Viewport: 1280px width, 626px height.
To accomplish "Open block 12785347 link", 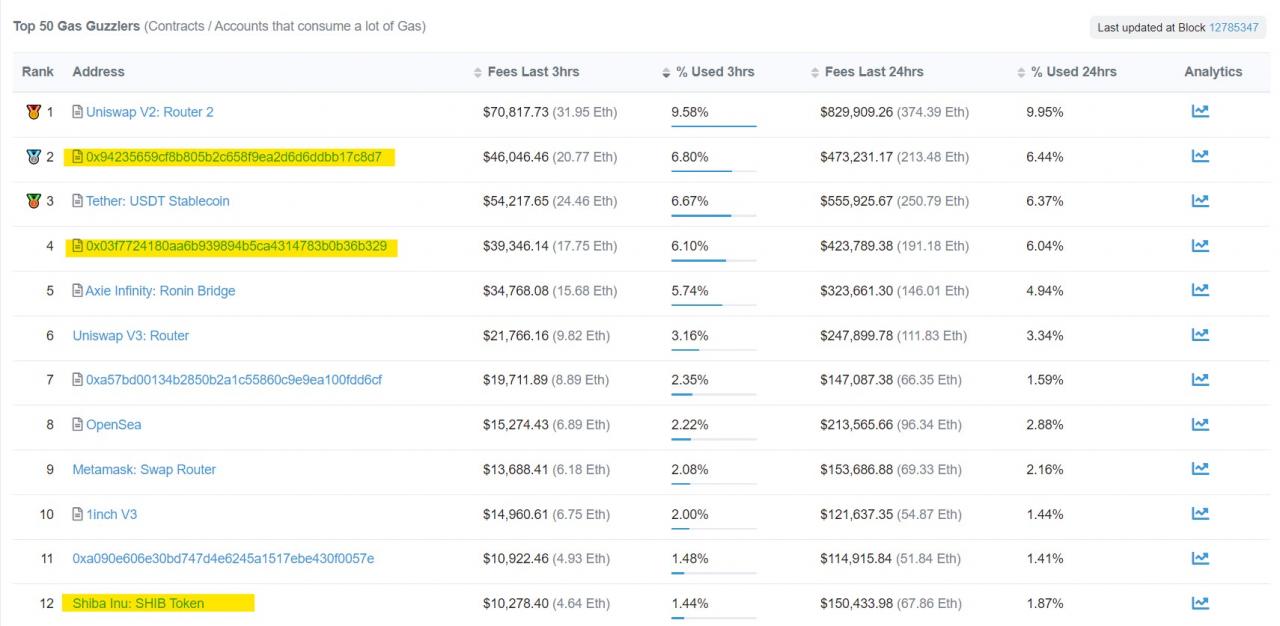I will coord(1235,27).
